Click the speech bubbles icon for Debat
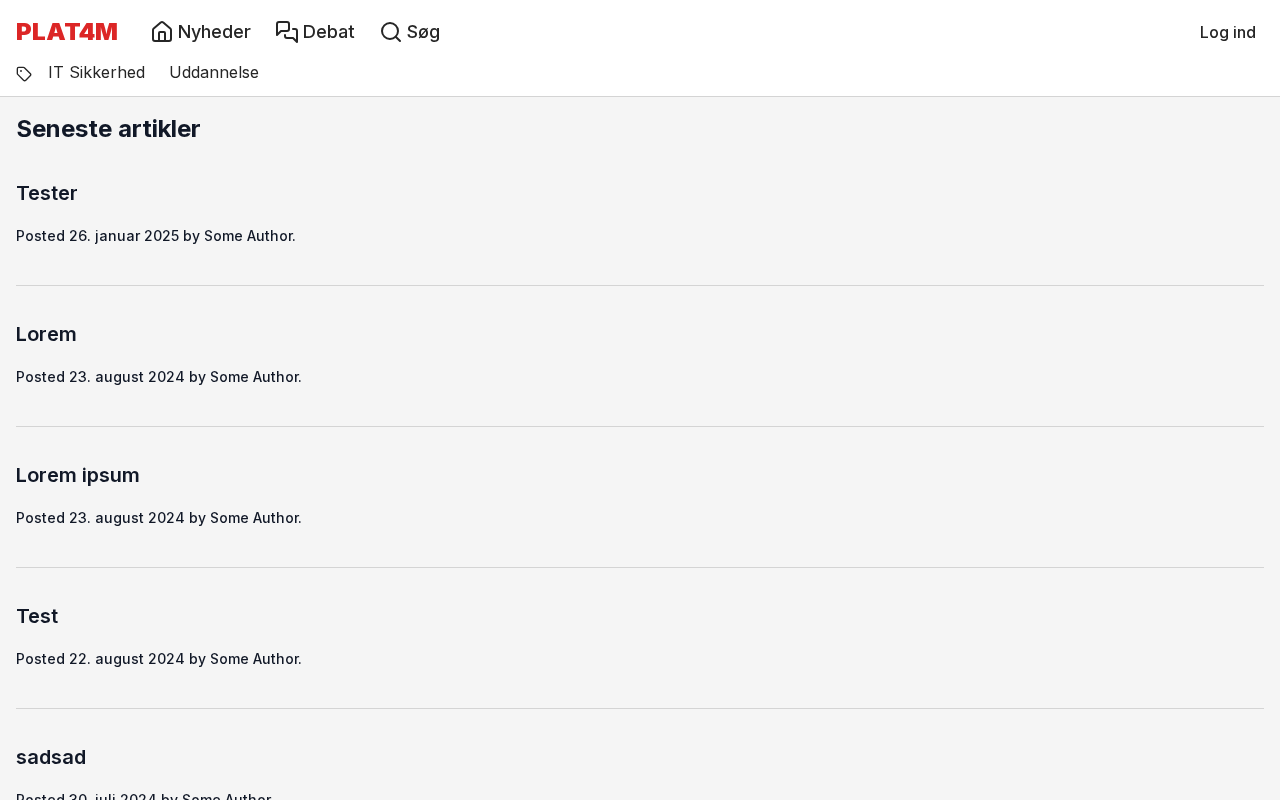Image resolution: width=1280 pixels, height=800 pixels. pos(287,32)
